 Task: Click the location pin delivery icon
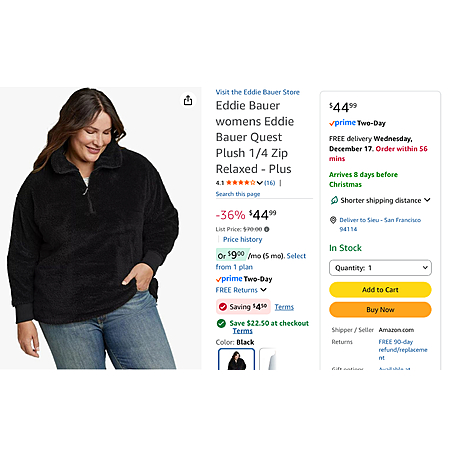pyautogui.click(x=333, y=220)
